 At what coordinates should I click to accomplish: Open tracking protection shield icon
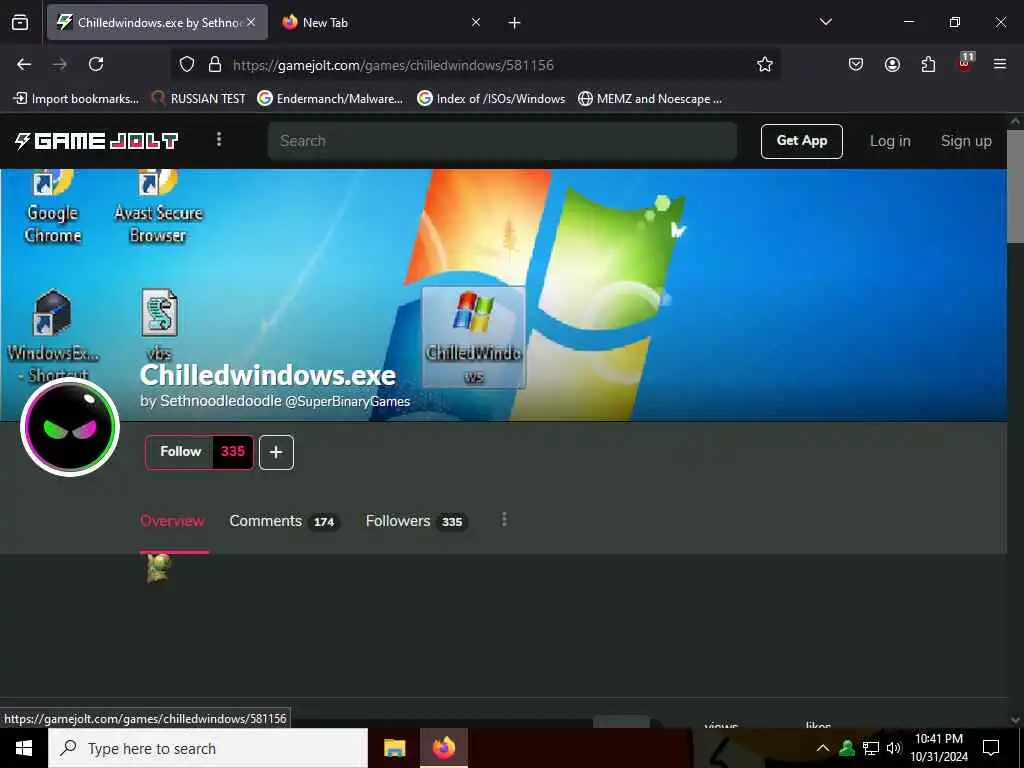pos(187,64)
